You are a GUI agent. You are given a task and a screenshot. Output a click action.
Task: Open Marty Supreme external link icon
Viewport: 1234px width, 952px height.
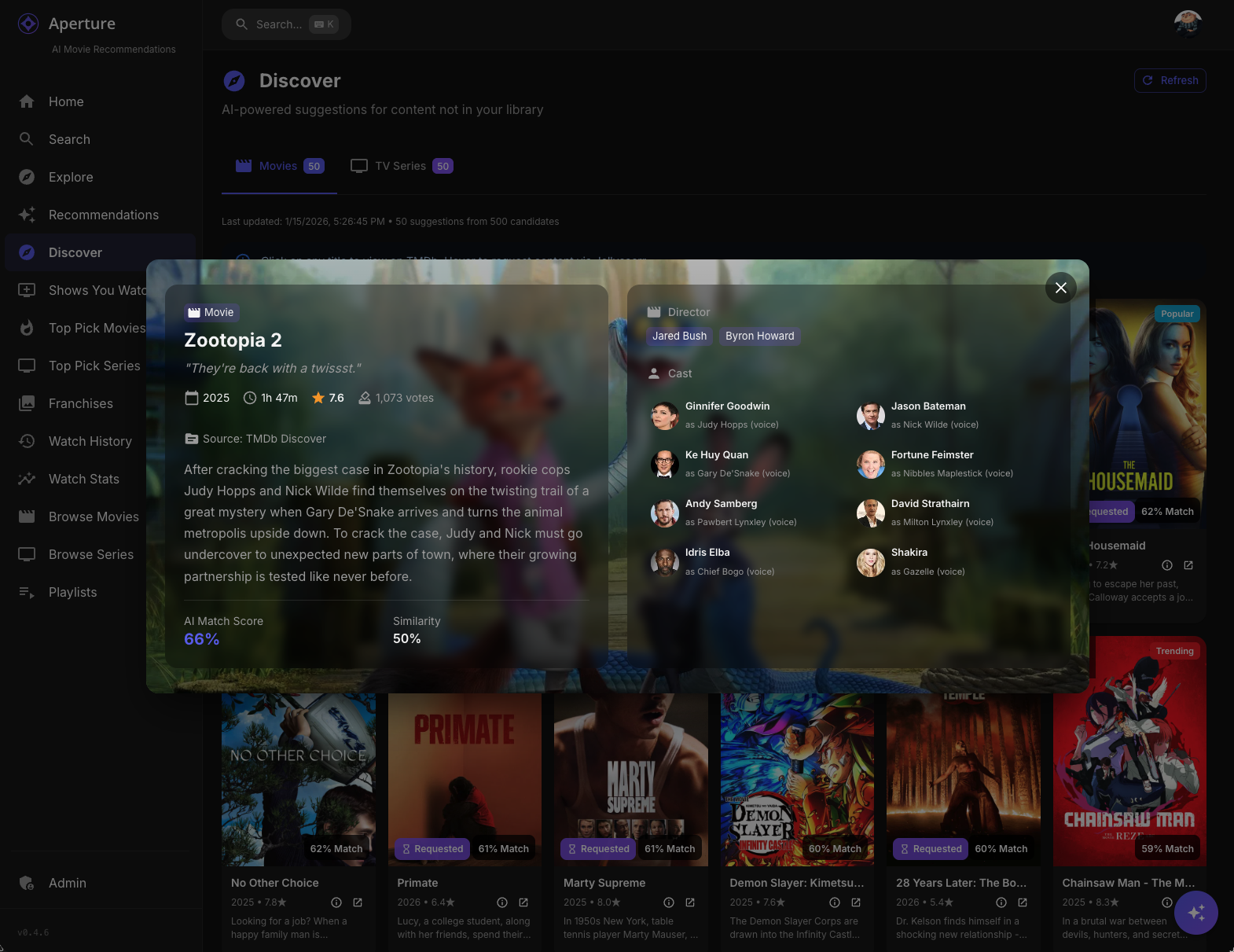pyautogui.click(x=690, y=902)
